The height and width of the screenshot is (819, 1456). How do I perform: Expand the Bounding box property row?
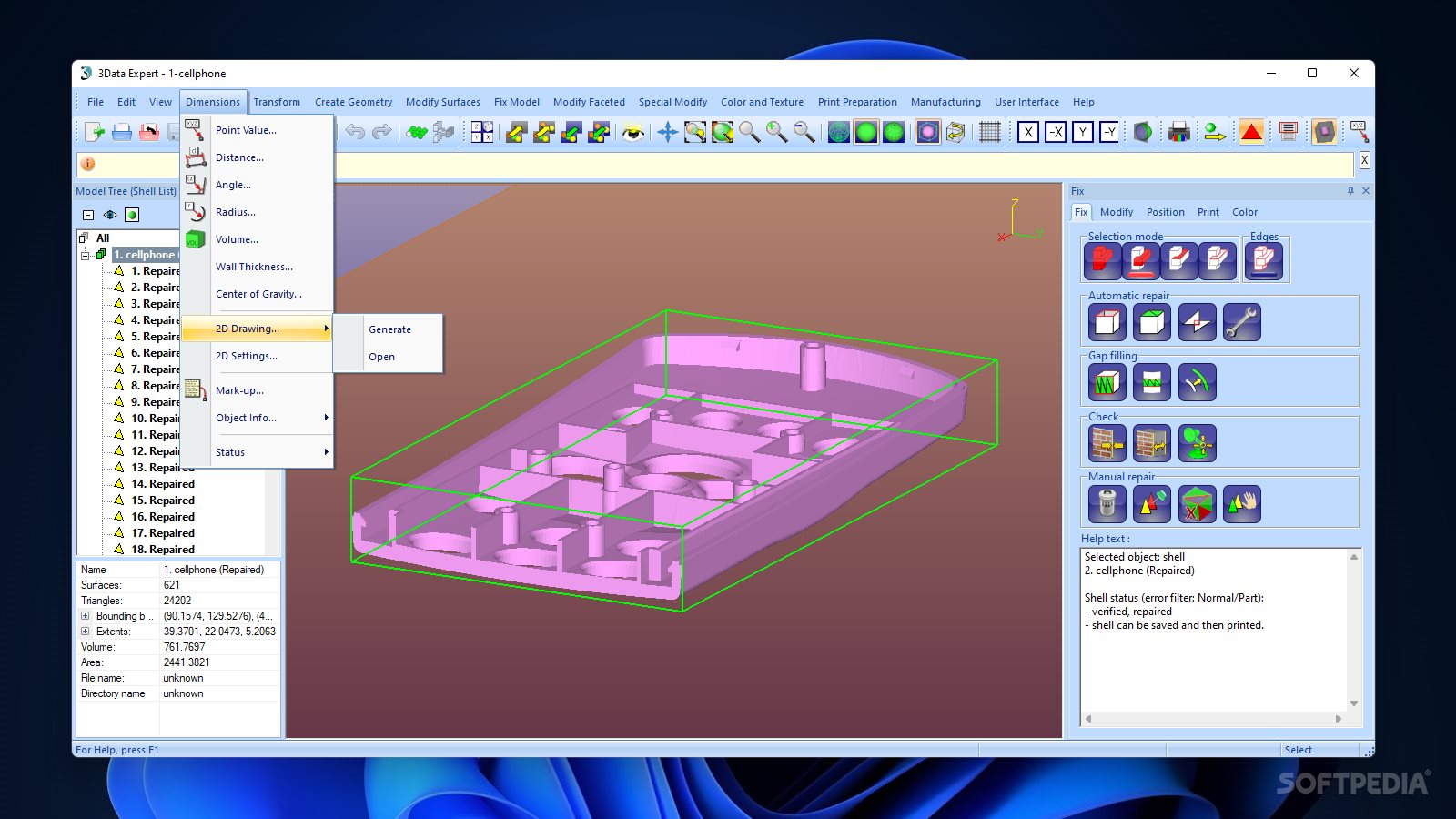coord(86,616)
